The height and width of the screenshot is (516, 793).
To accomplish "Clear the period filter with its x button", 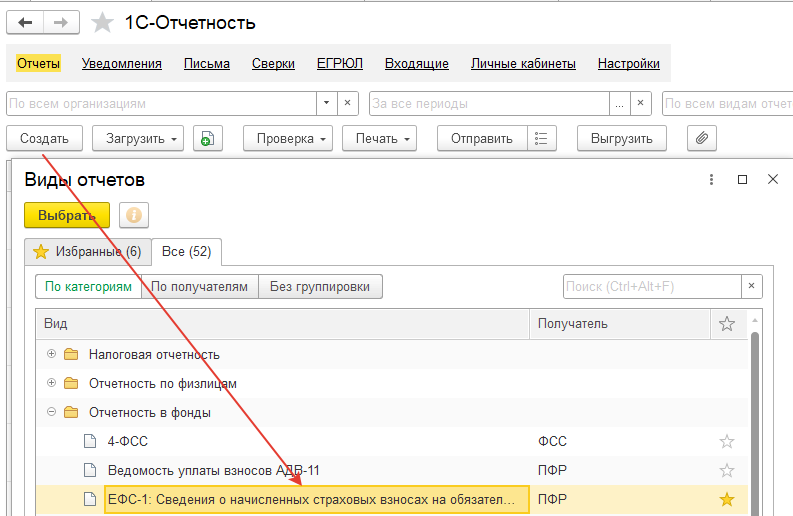I will point(640,103).
